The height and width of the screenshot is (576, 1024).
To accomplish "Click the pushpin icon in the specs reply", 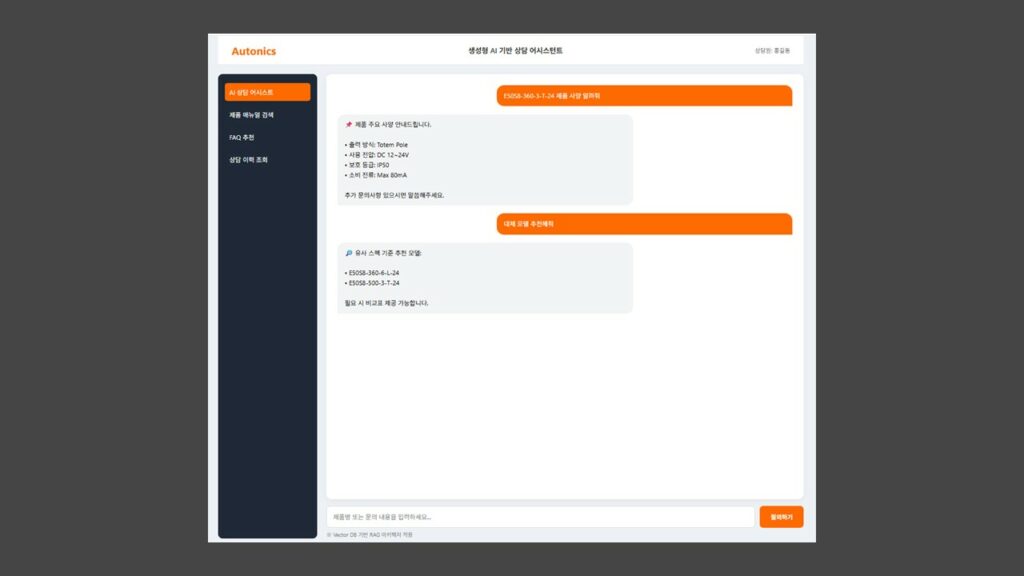I will pos(348,125).
